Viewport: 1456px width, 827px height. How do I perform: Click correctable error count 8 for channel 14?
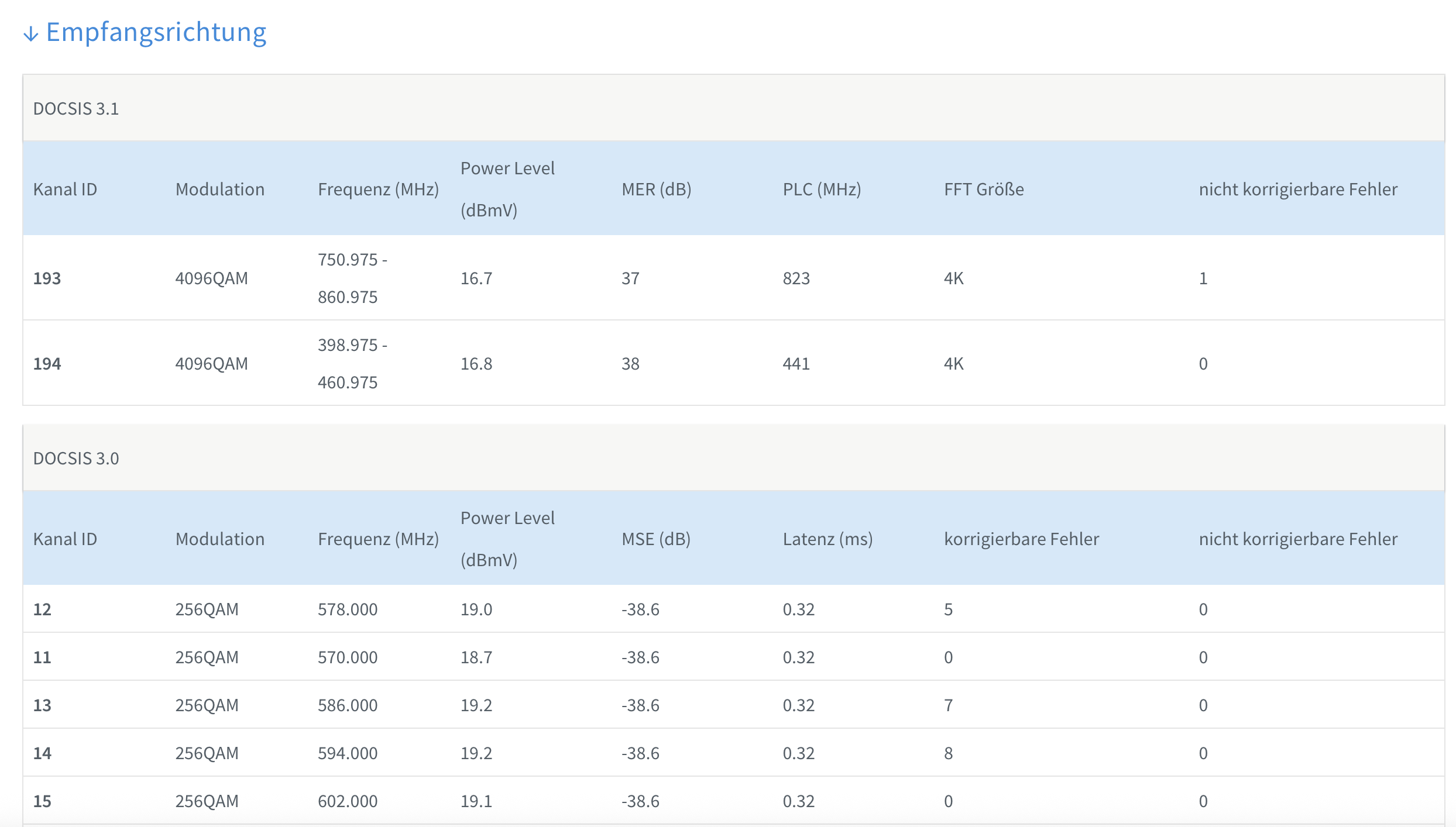[948, 753]
